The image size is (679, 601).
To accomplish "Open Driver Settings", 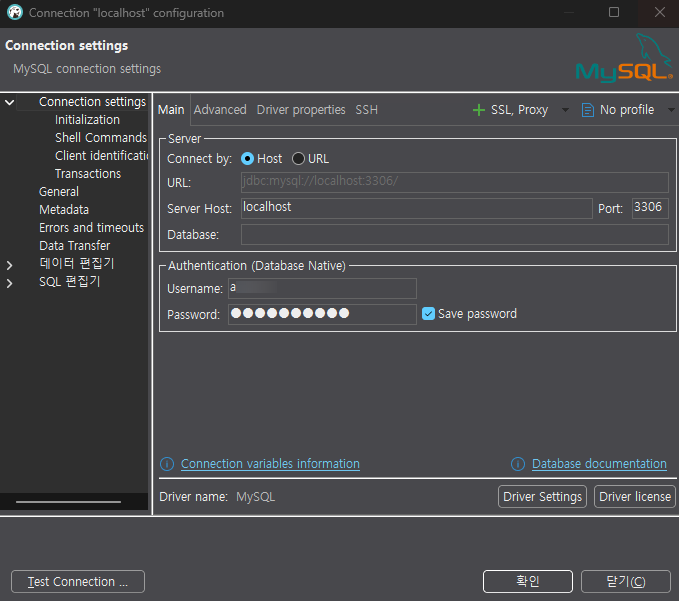I will click(x=542, y=497).
